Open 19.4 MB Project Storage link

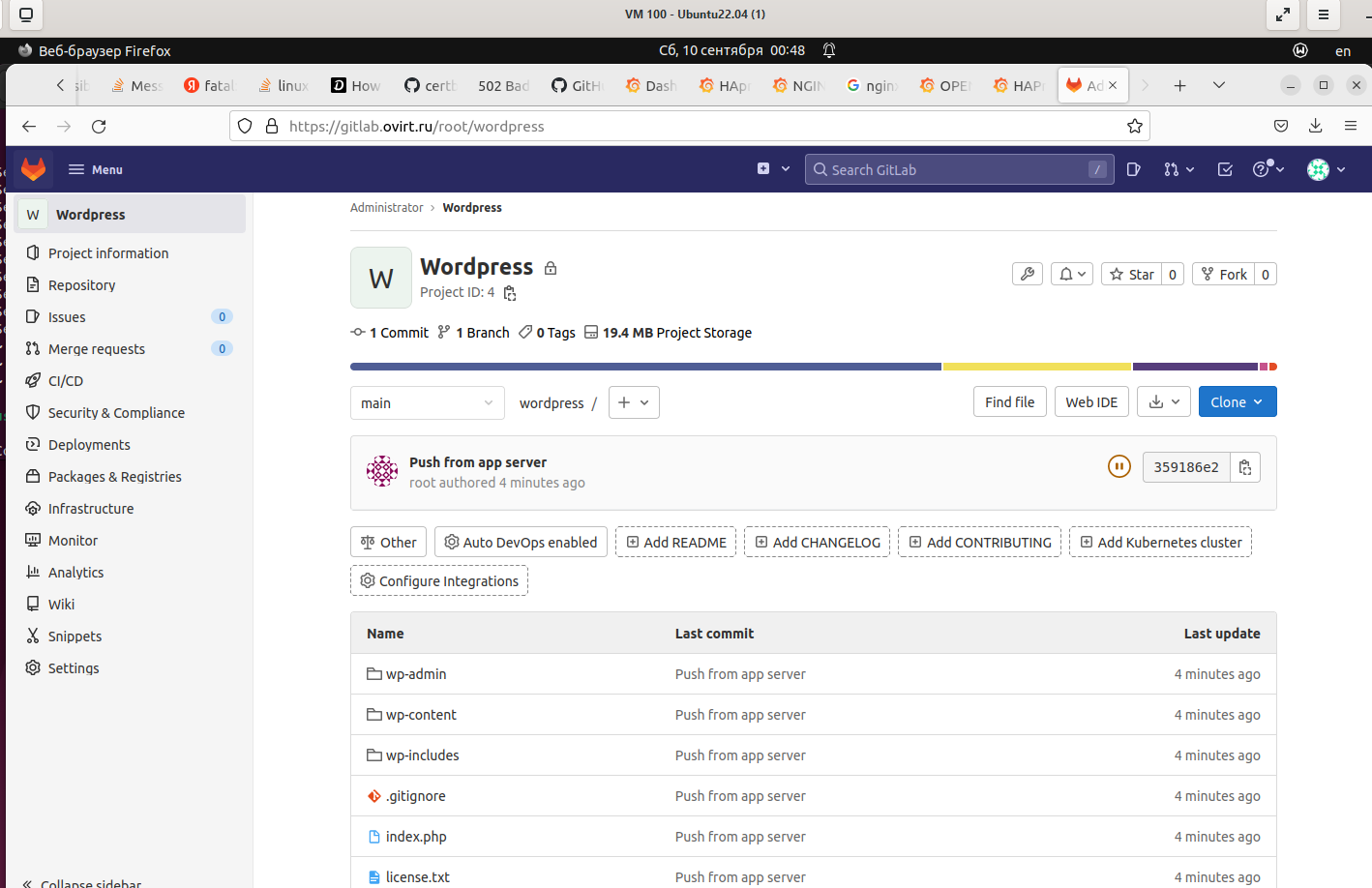click(668, 333)
